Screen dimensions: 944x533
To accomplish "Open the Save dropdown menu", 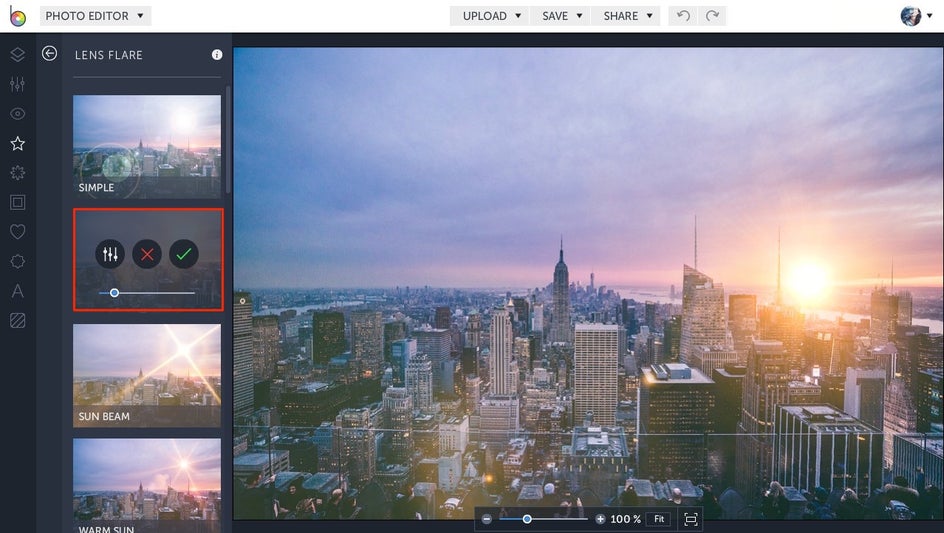I will click(561, 16).
